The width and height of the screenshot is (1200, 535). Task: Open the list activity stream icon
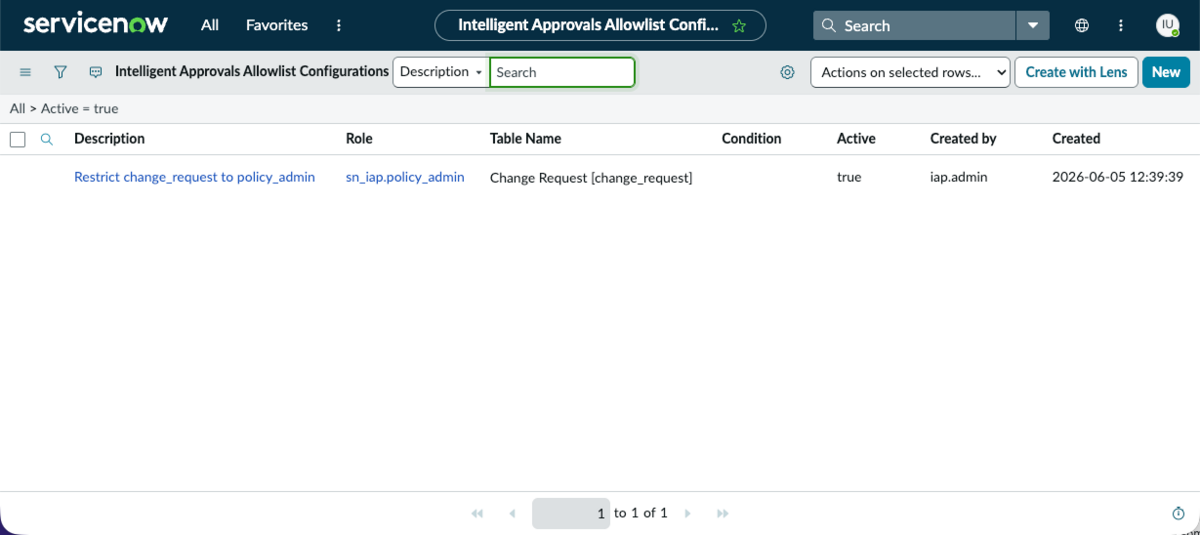(x=96, y=72)
